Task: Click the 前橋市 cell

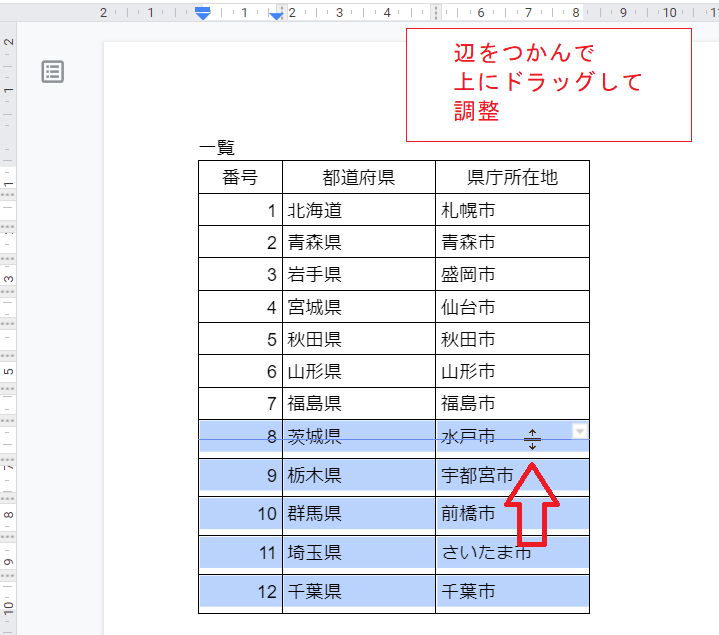Action: point(512,516)
